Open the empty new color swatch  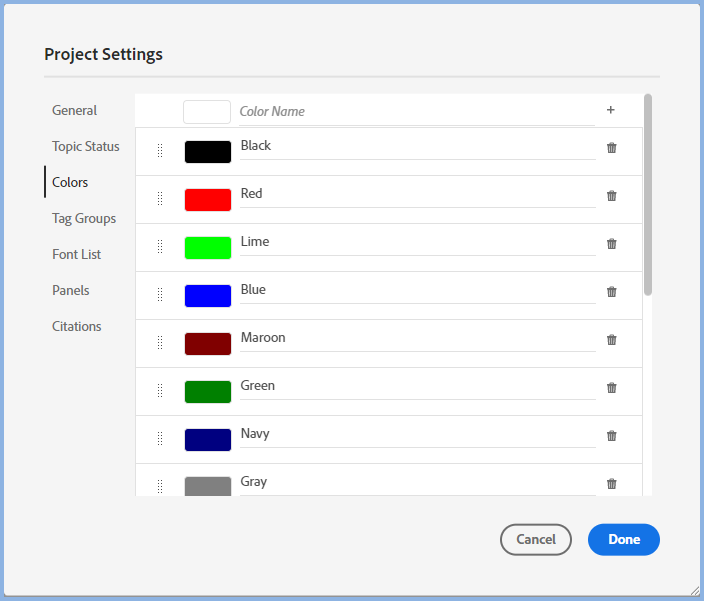point(207,112)
